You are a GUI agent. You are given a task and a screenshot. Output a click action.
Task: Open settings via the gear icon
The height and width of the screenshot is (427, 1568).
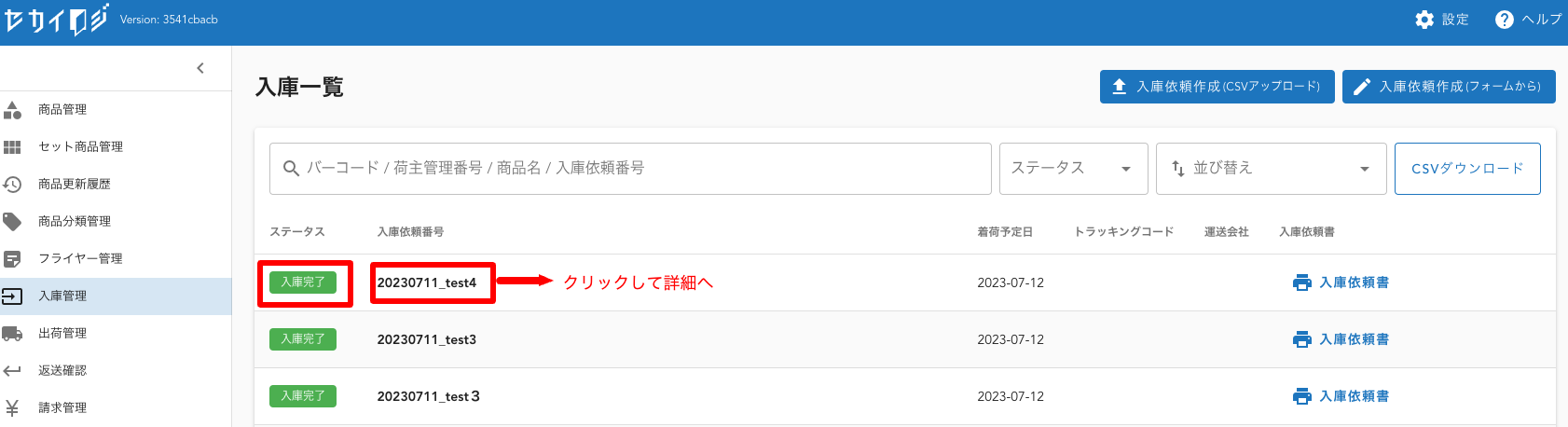pyautogui.click(x=1424, y=20)
